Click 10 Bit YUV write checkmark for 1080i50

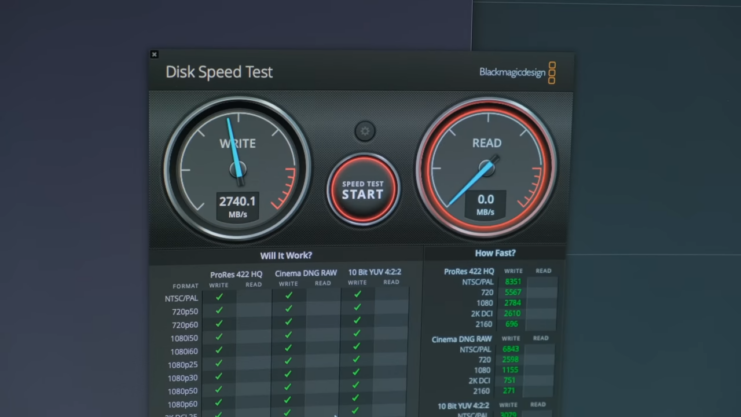click(356, 333)
